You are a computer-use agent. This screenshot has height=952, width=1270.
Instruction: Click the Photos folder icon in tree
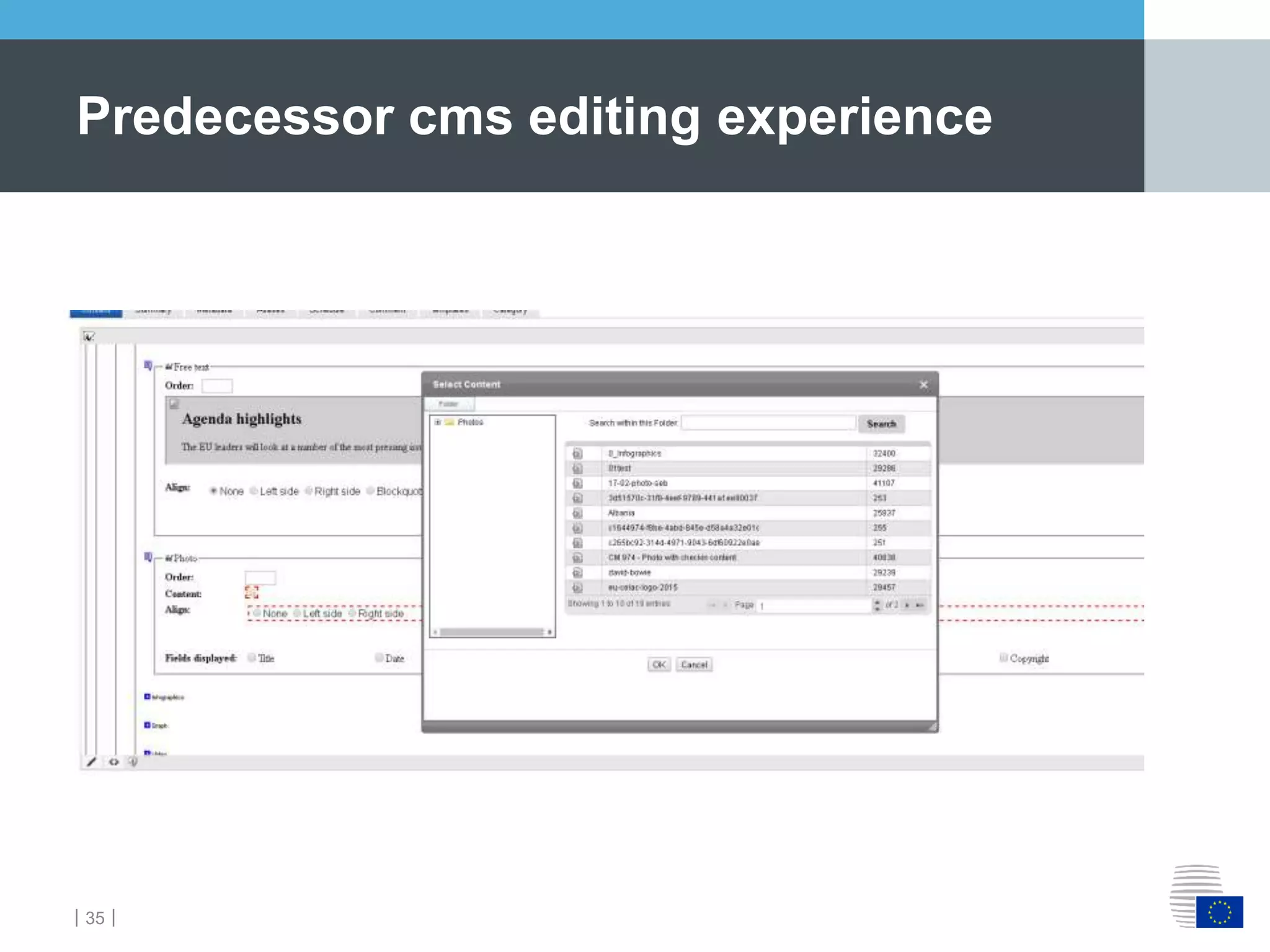(x=450, y=422)
